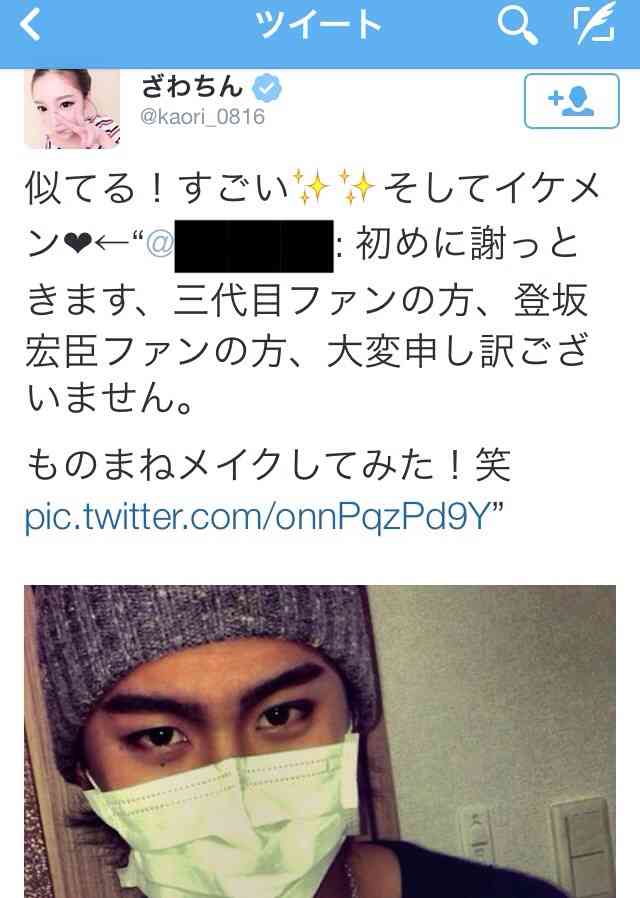Screen dimensions: 640x898
Task: Tap the black heart emoji
Action: [x=75, y=245]
